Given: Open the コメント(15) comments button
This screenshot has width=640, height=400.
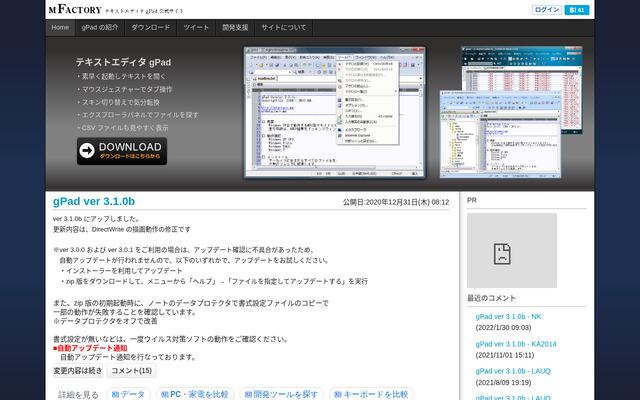Looking at the screenshot, I should point(131,371).
